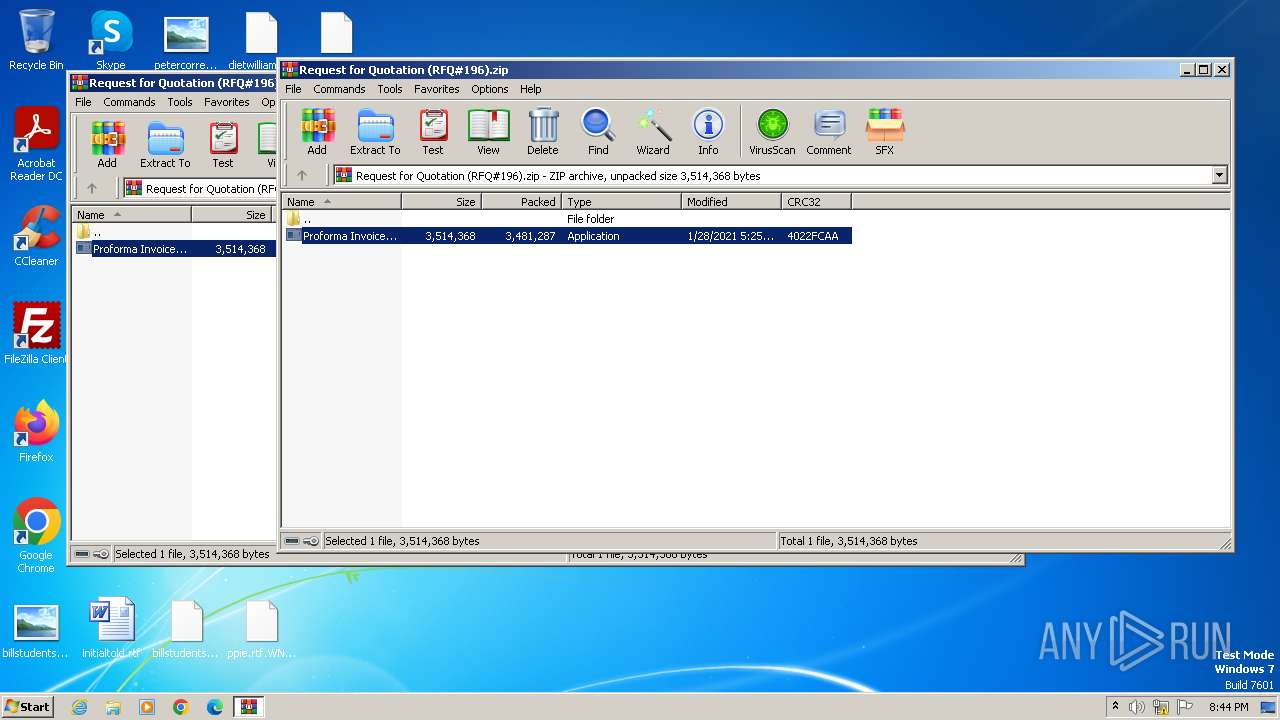Open the Favorites menu in front WinRAR
This screenshot has height=720, width=1280.
pyautogui.click(x=437, y=89)
